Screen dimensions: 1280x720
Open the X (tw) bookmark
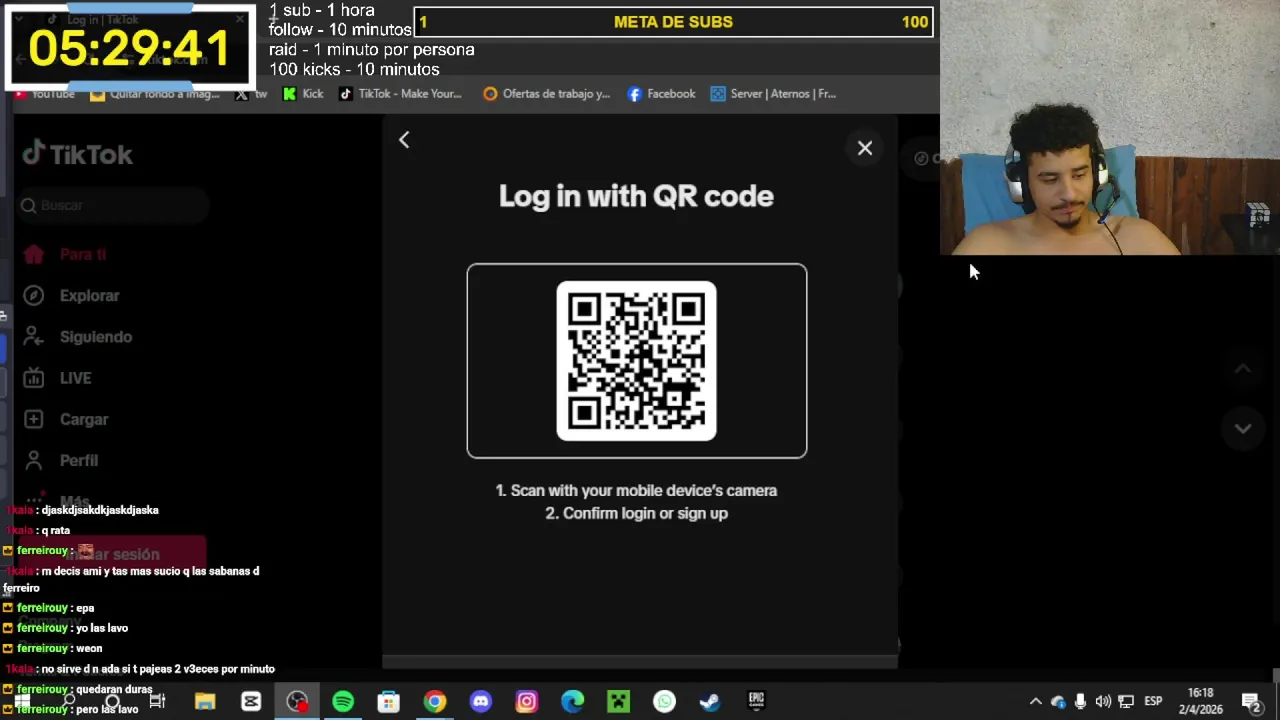point(251,94)
